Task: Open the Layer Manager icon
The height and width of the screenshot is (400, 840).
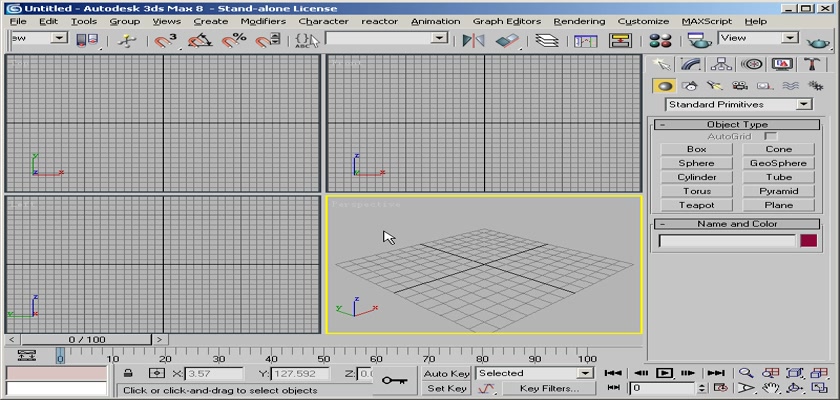Action: (546, 40)
